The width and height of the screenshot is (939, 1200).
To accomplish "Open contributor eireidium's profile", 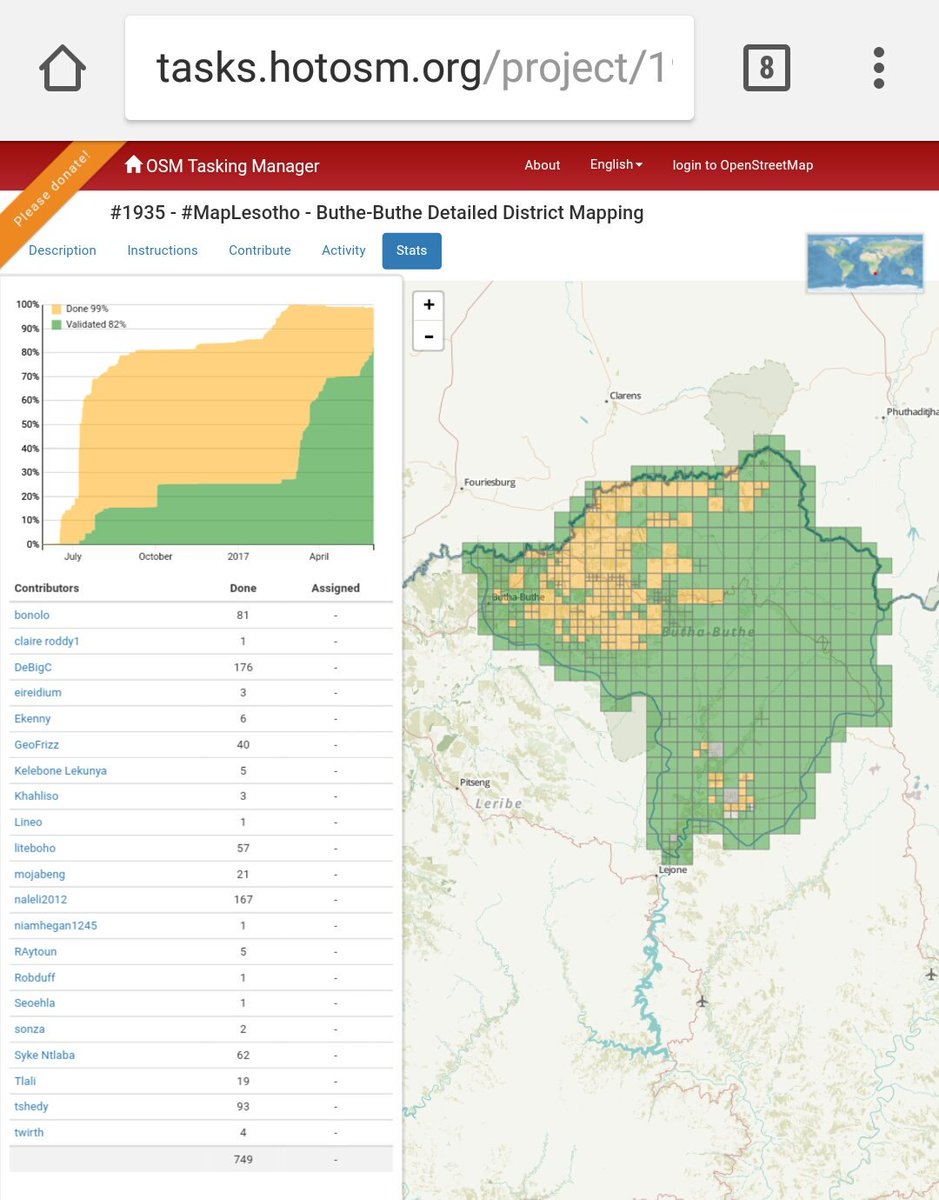I will point(38,693).
